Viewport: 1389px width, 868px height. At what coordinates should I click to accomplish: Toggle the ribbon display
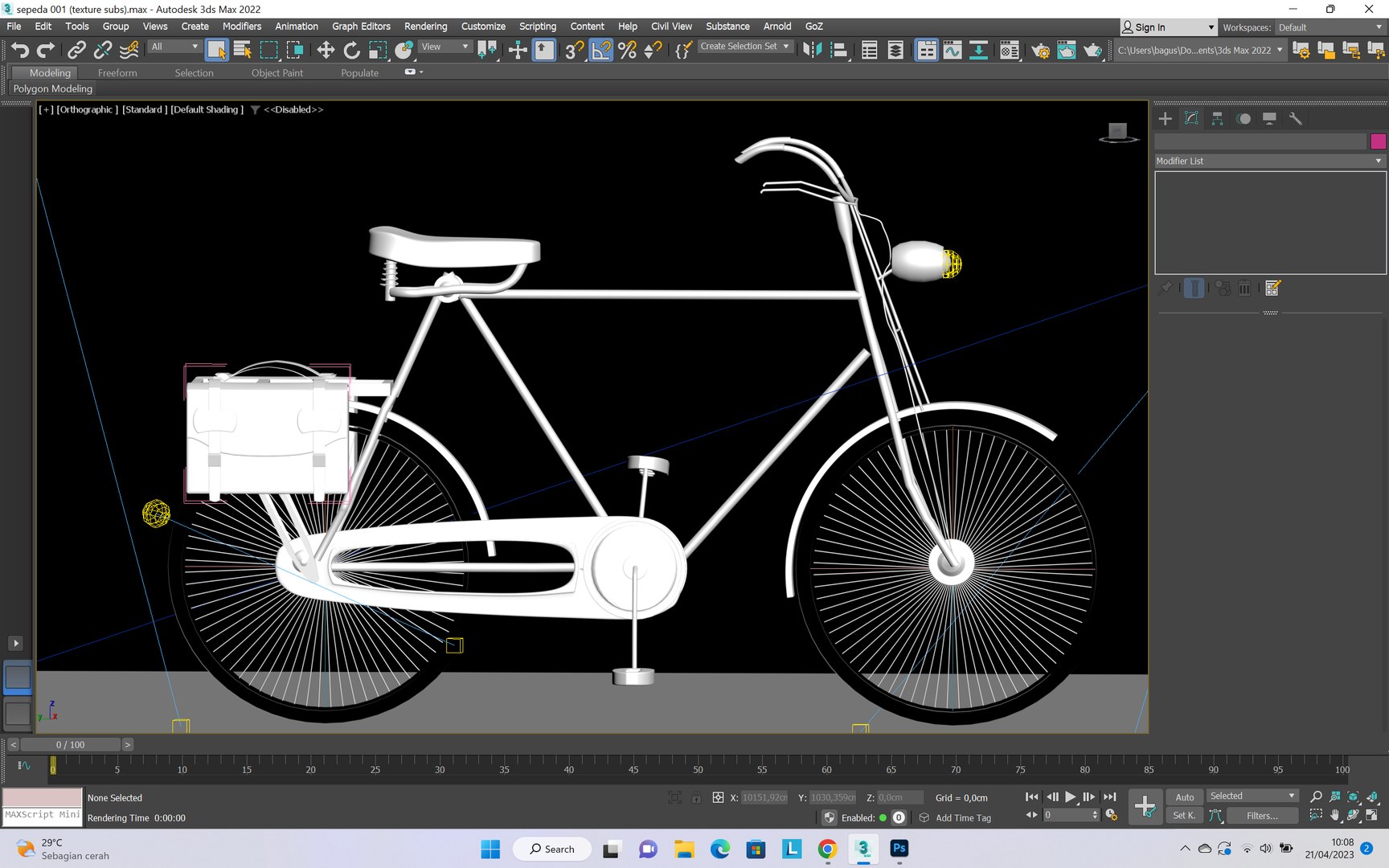[926, 50]
